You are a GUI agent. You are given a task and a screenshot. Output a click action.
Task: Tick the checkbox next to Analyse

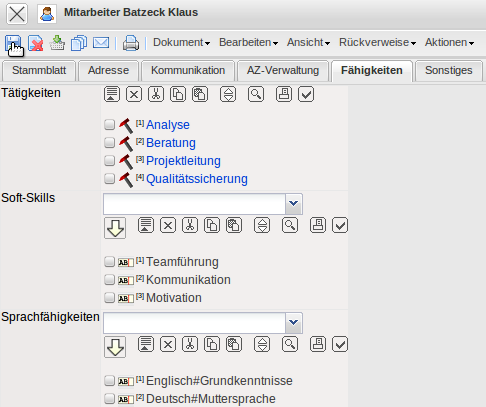[109, 125]
